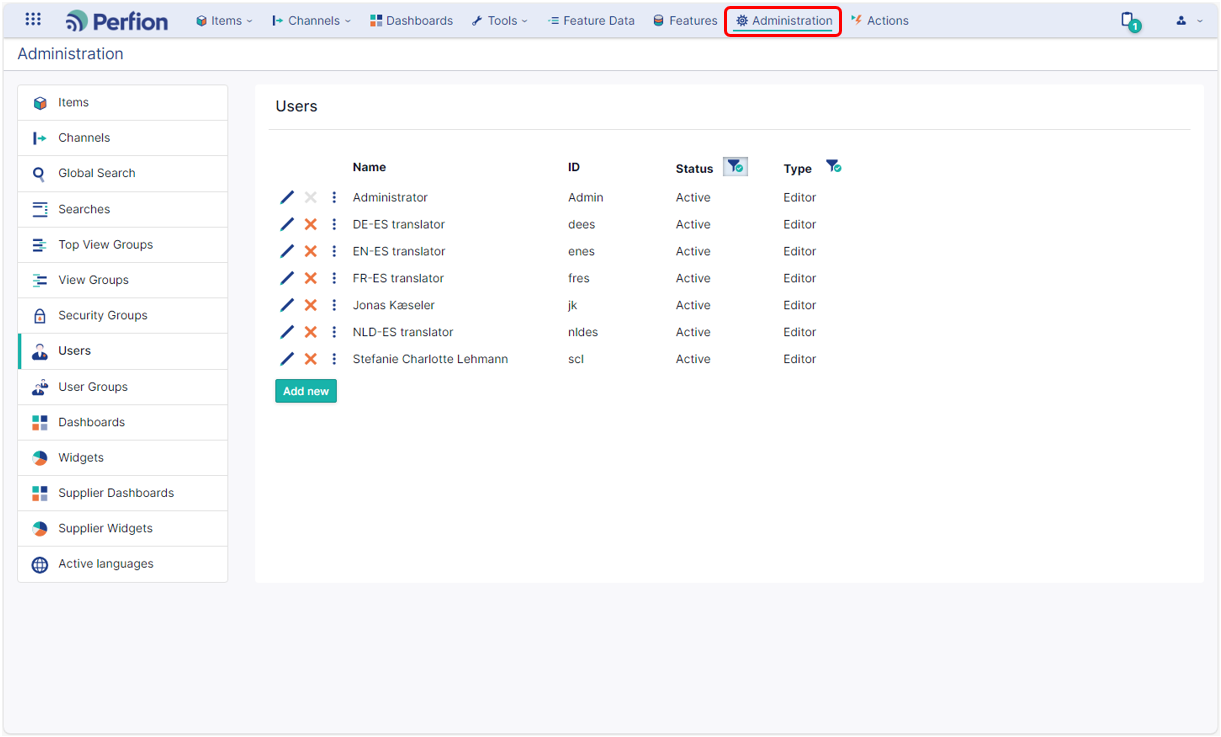Open View Groups in the sidebar
Screen dimensions: 1221x737
123,280
